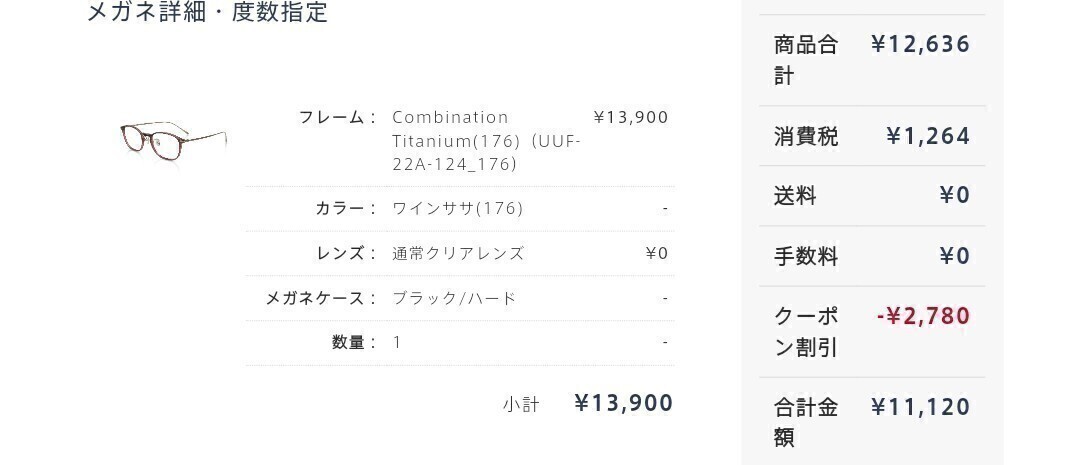Click the クーポン割引 label

click(805, 332)
